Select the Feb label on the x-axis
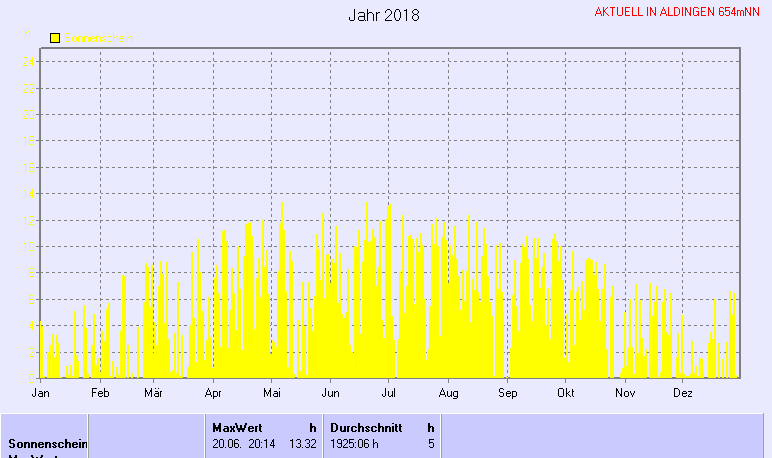Image resolution: width=772 pixels, height=458 pixels. tap(99, 394)
